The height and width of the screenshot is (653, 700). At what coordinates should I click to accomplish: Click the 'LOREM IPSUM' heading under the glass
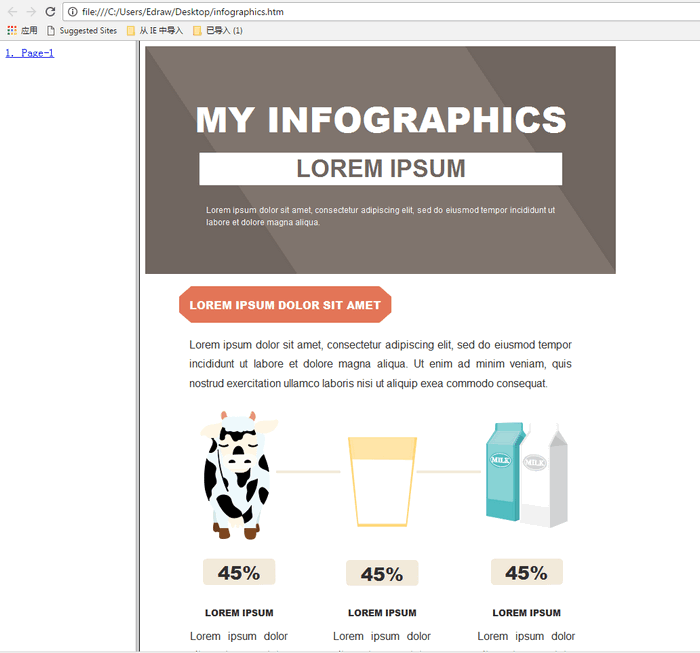tap(382, 613)
